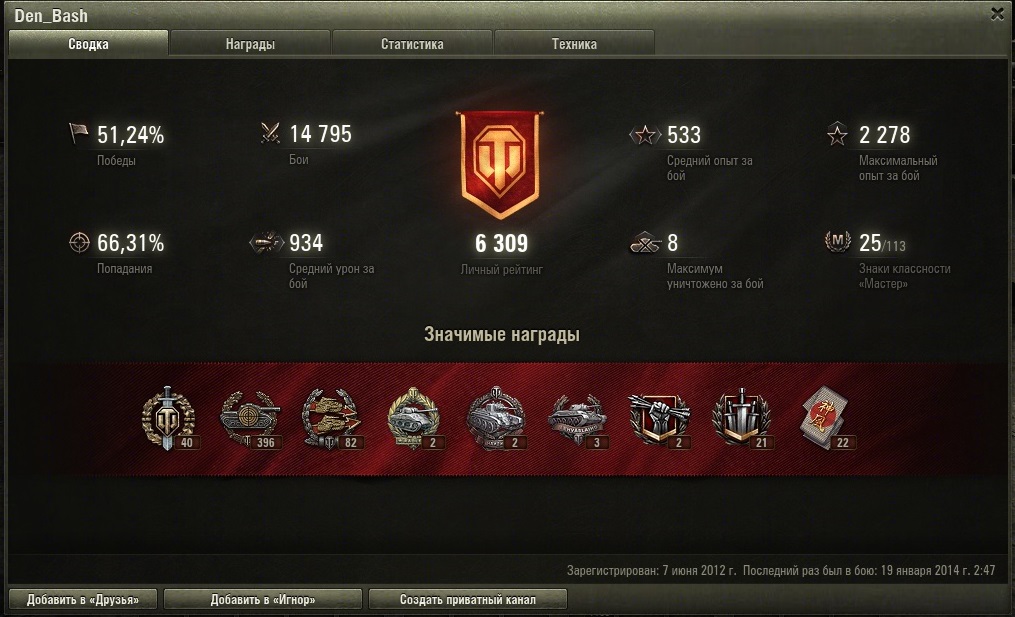Screen dimensions: 1015x617
Task: Click Создать приватный канал button
Action: (x=467, y=600)
